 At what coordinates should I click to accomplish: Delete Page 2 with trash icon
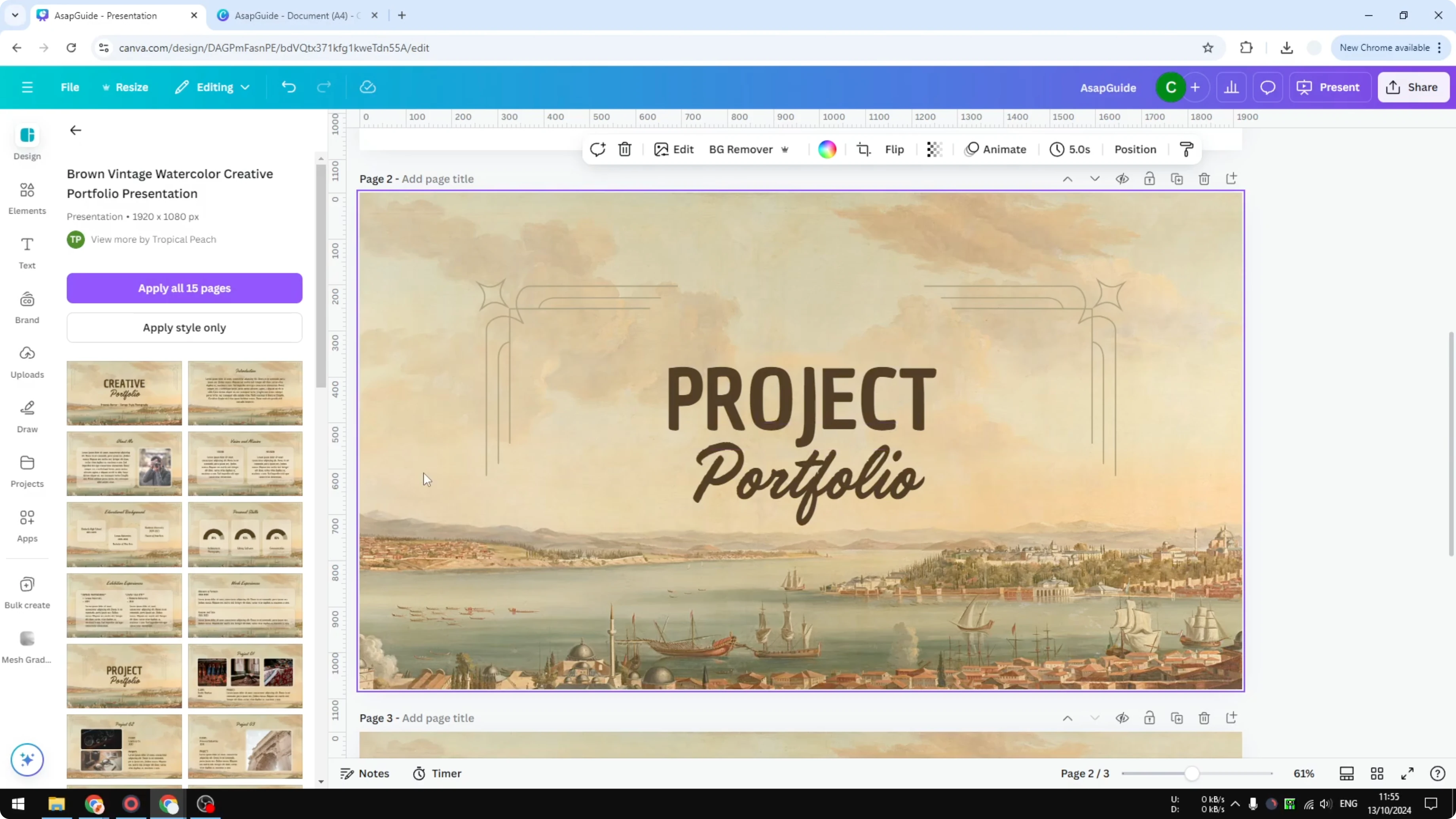click(x=1204, y=178)
